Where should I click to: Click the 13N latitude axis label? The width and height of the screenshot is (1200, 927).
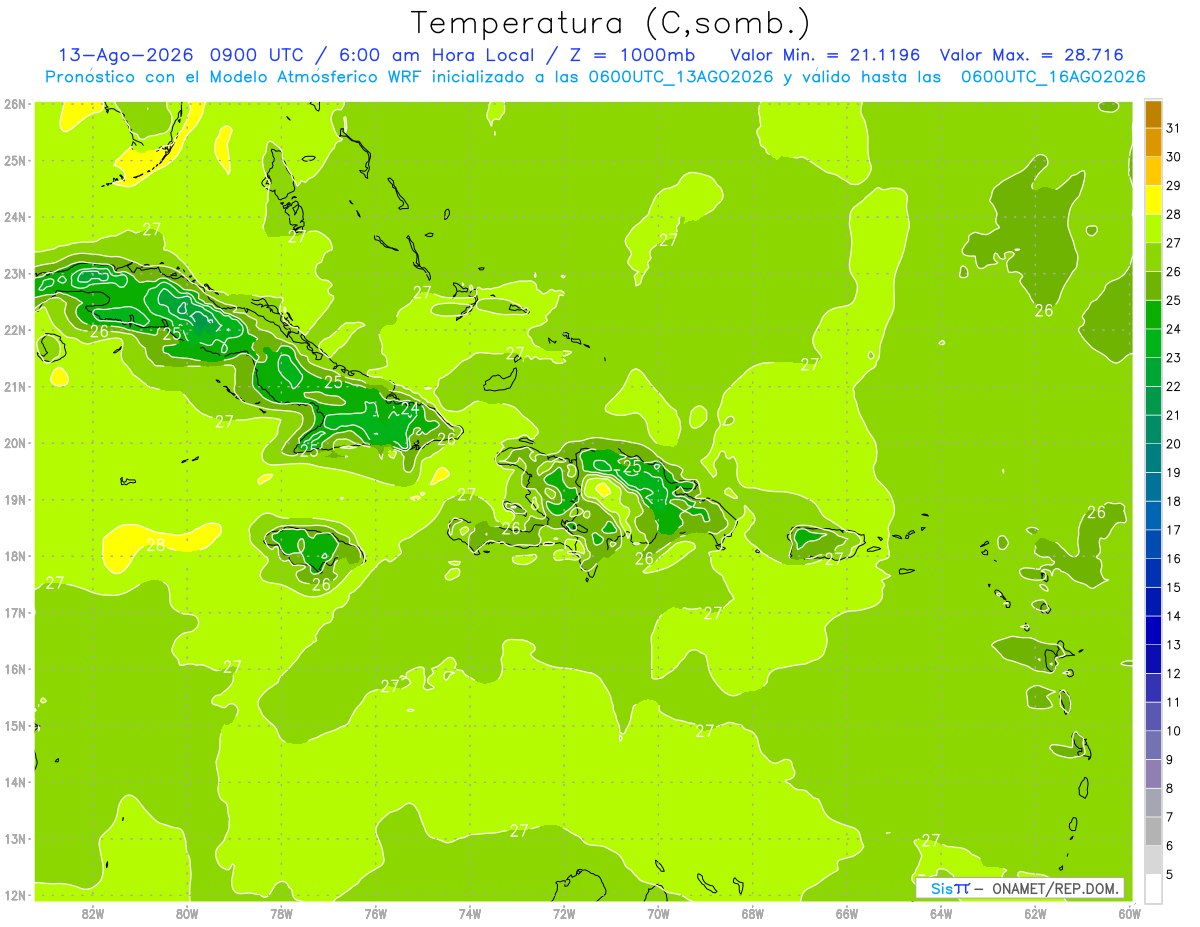(15, 838)
